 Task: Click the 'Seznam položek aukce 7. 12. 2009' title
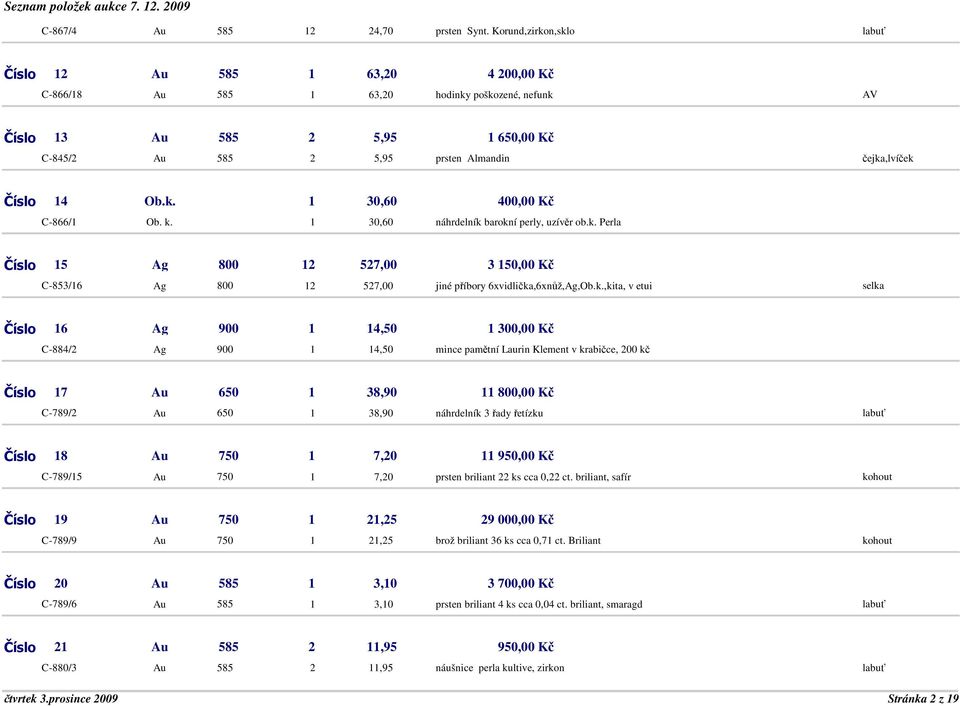(97, 8)
